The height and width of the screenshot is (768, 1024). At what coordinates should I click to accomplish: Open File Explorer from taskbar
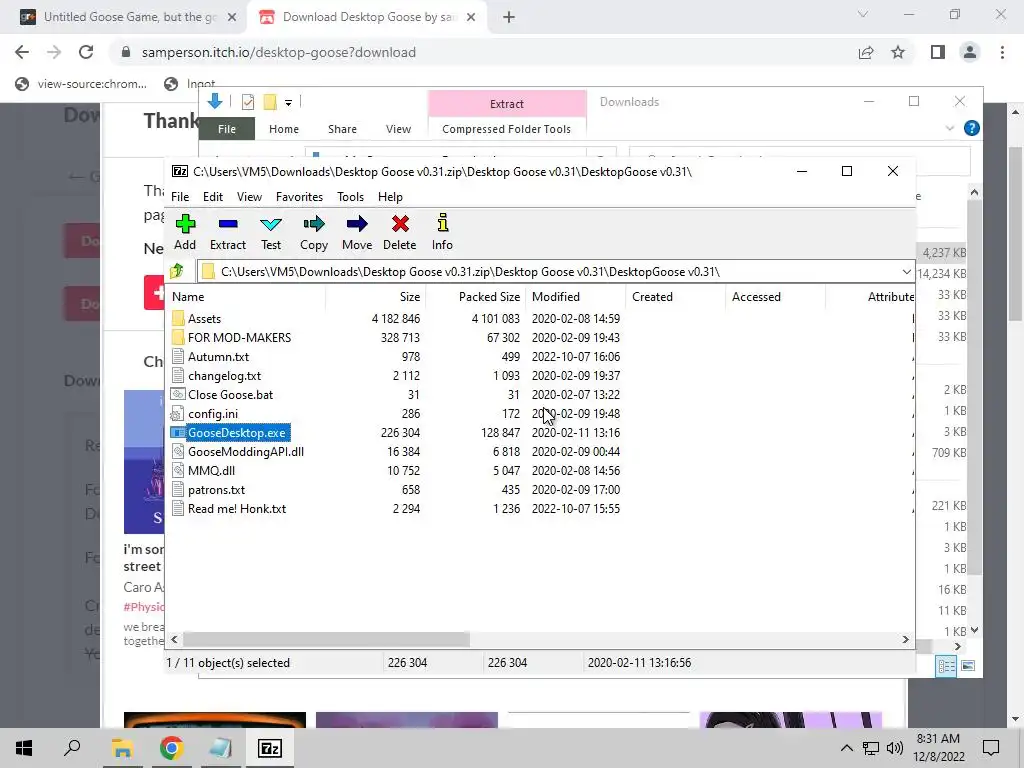(x=122, y=748)
